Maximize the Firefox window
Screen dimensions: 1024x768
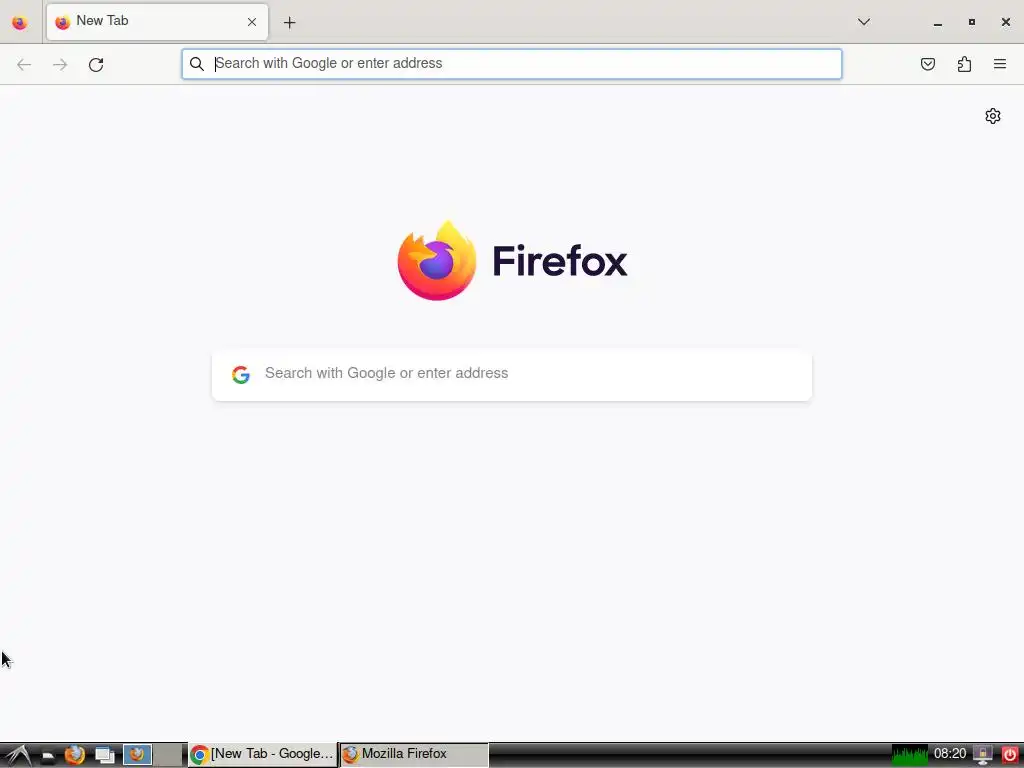pos(972,22)
